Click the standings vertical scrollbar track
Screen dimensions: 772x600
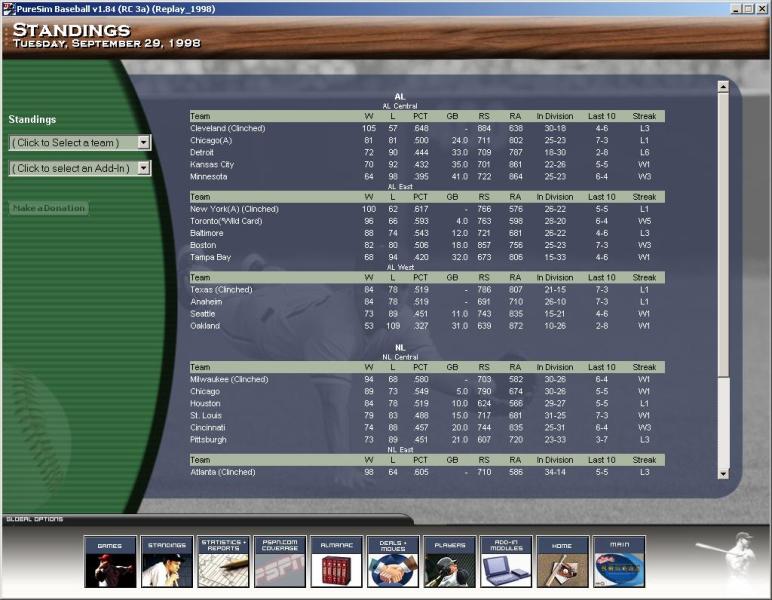click(723, 423)
